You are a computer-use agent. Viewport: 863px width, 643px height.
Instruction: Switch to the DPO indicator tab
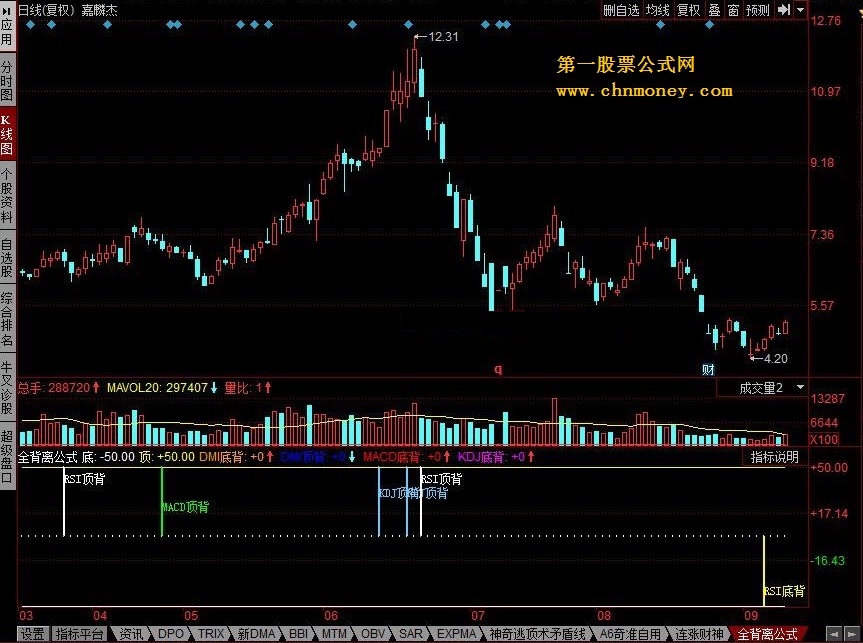coord(171,634)
